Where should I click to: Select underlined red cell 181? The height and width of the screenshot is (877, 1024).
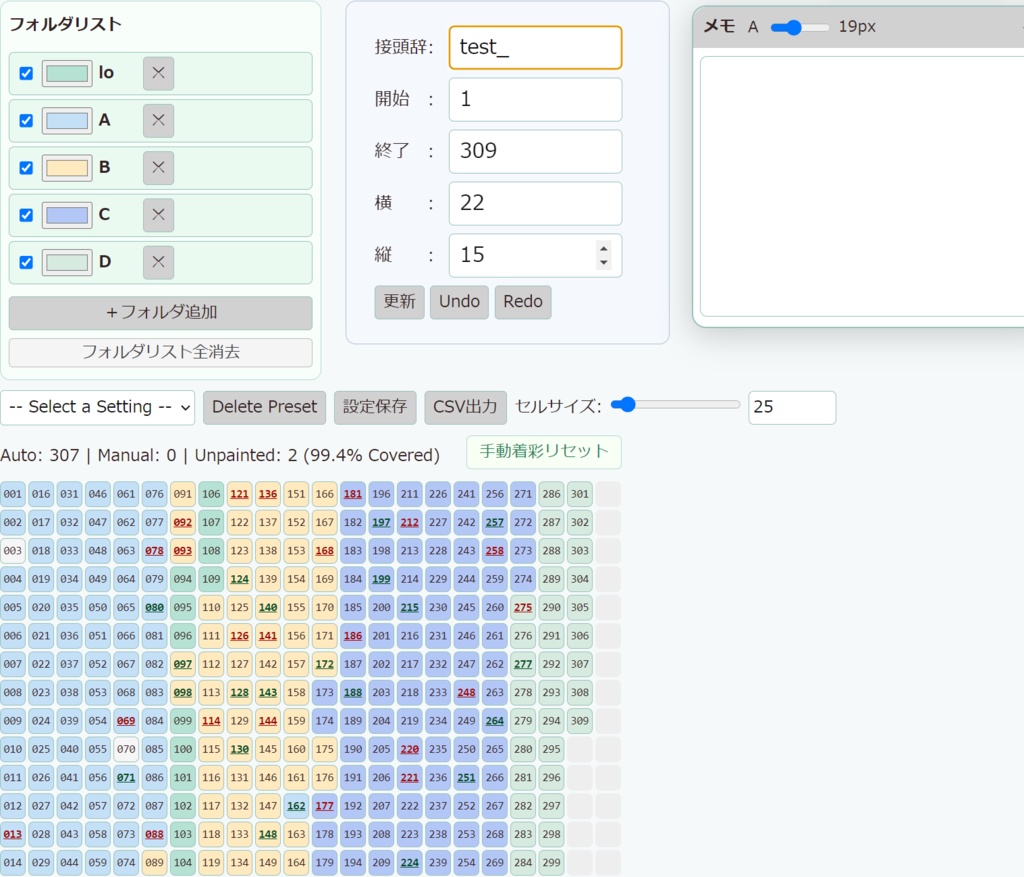coord(353,494)
